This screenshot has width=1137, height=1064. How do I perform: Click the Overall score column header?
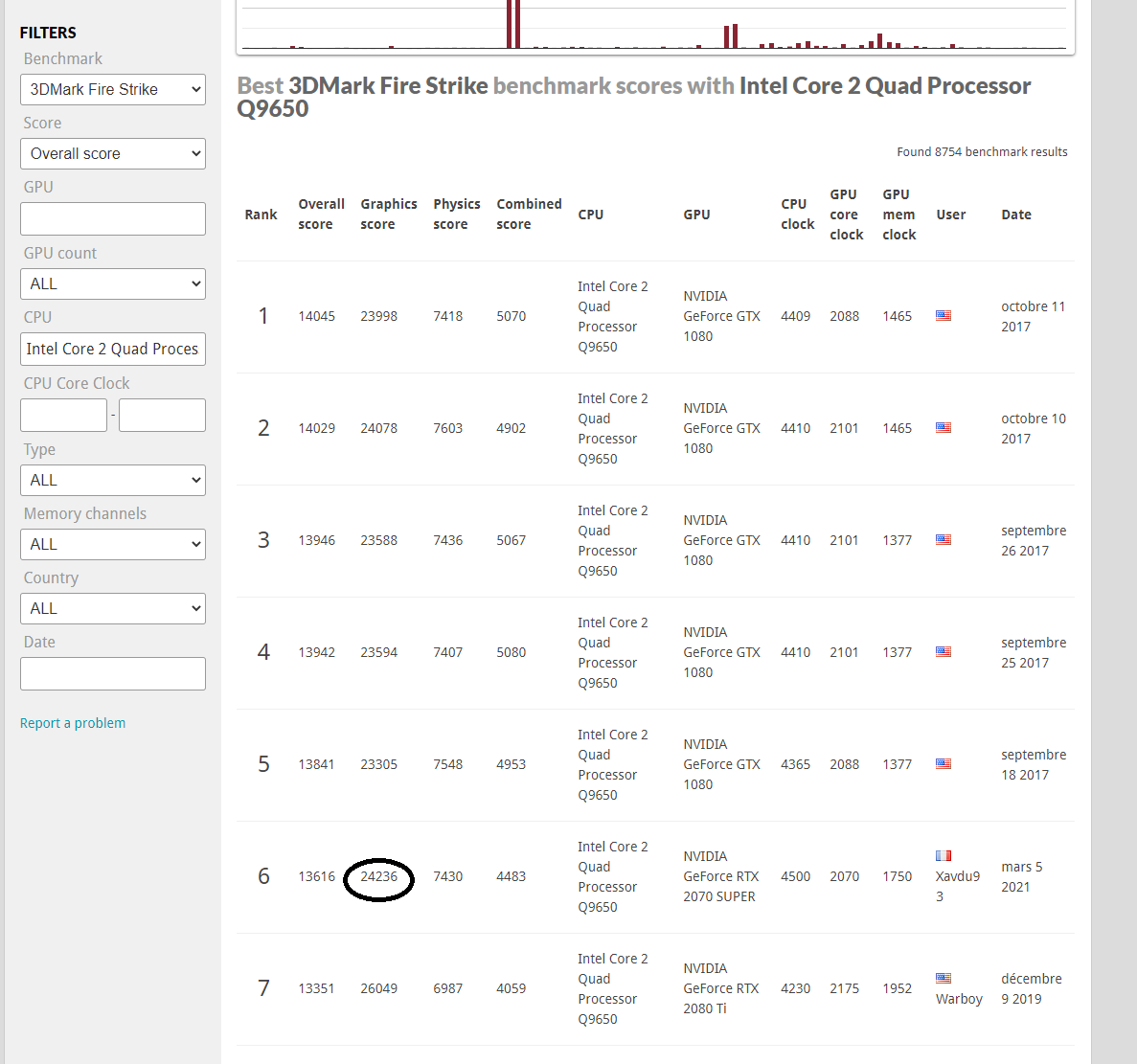pos(321,215)
